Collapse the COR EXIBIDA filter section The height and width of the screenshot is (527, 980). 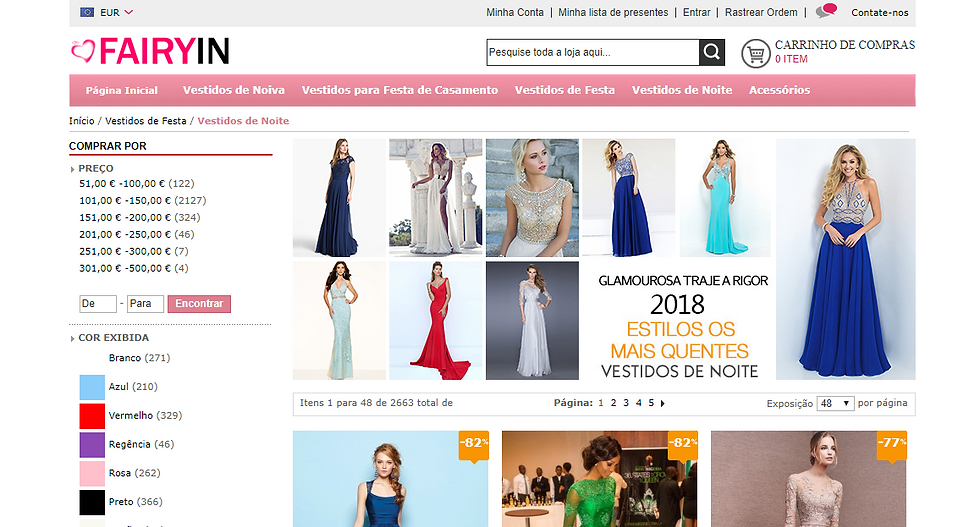(x=110, y=338)
